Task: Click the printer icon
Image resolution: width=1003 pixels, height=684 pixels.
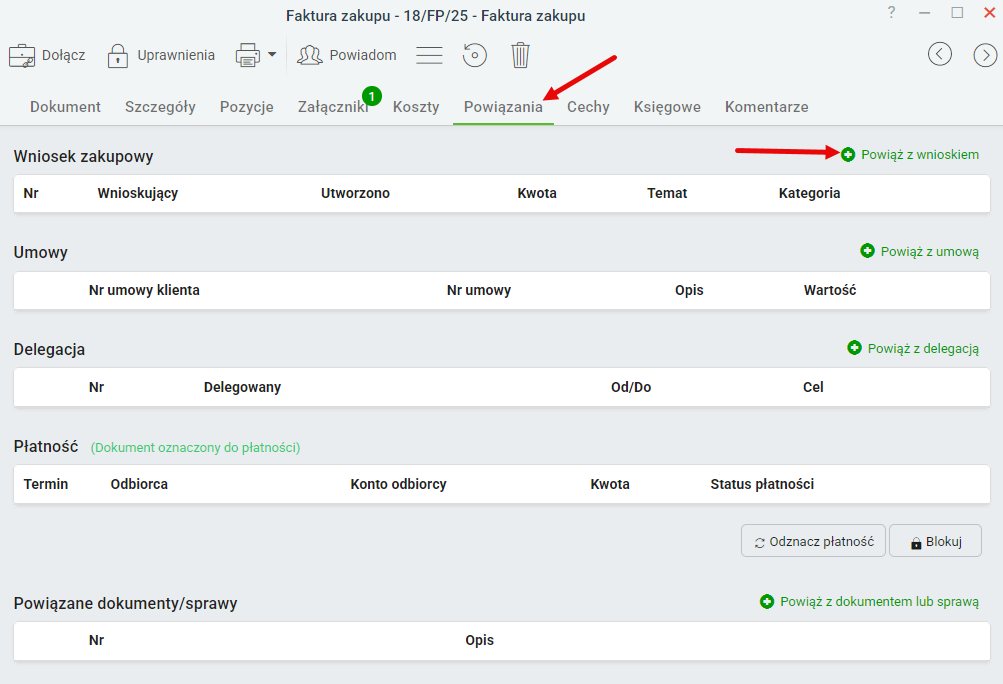Action: click(x=248, y=56)
